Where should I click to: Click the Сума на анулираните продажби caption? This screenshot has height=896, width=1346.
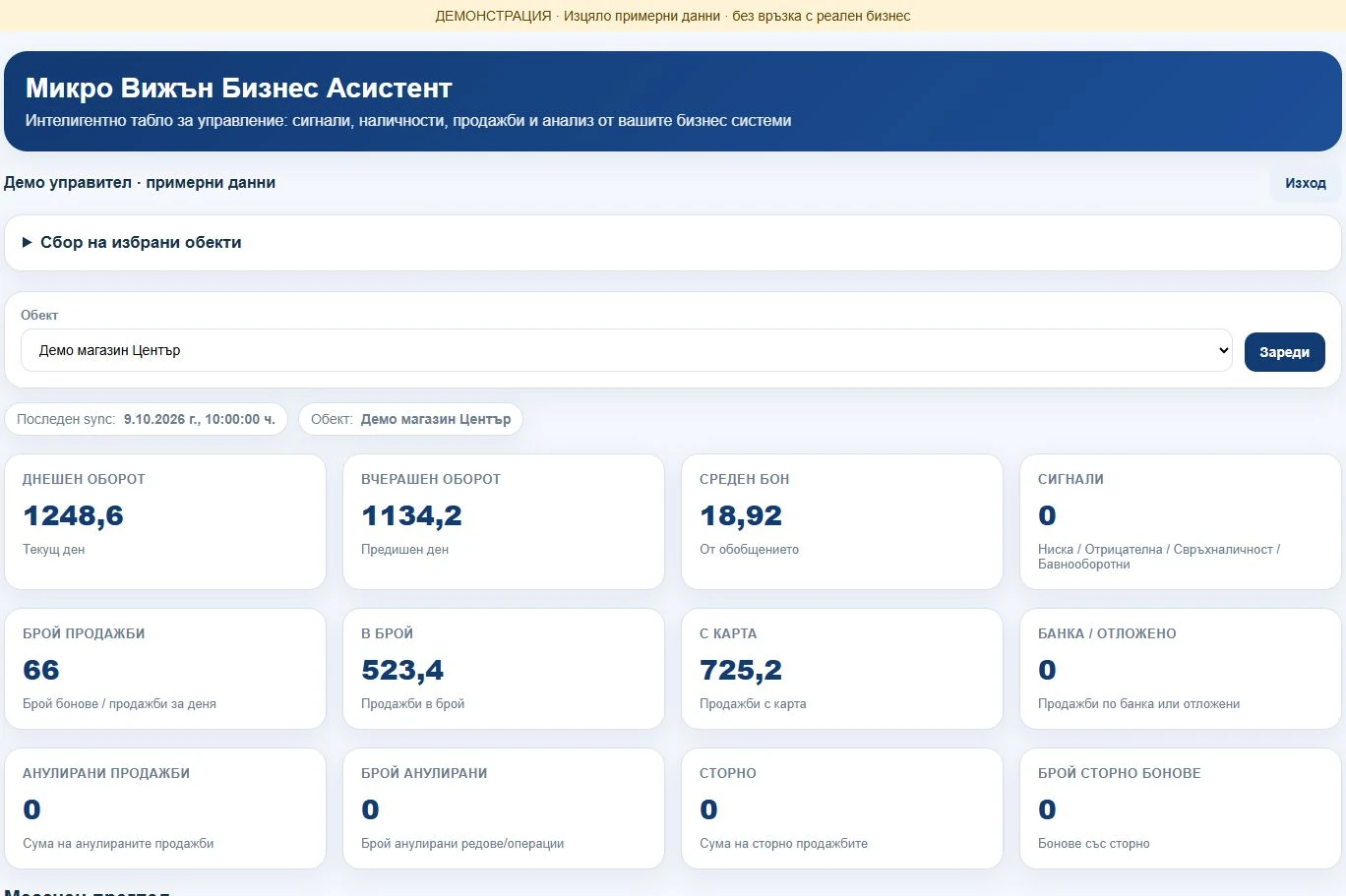(118, 844)
